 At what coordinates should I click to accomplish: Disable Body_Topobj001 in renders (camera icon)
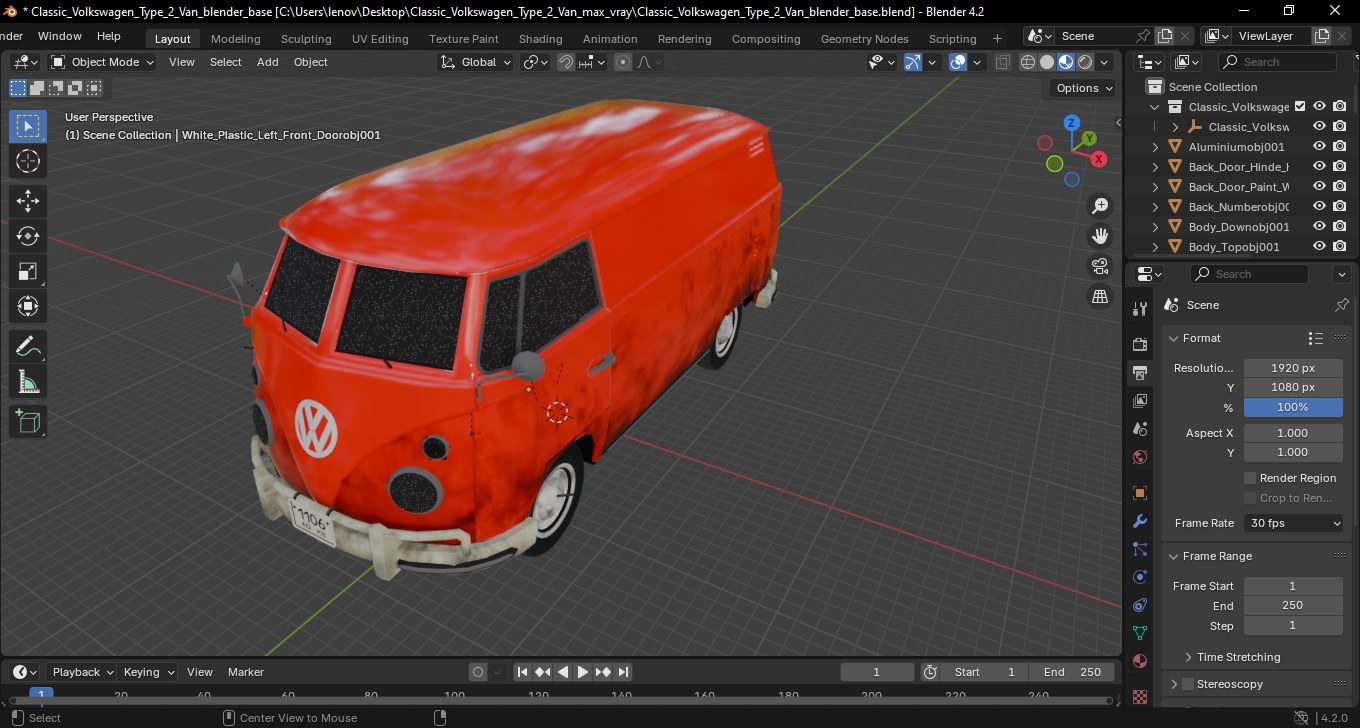click(x=1340, y=247)
